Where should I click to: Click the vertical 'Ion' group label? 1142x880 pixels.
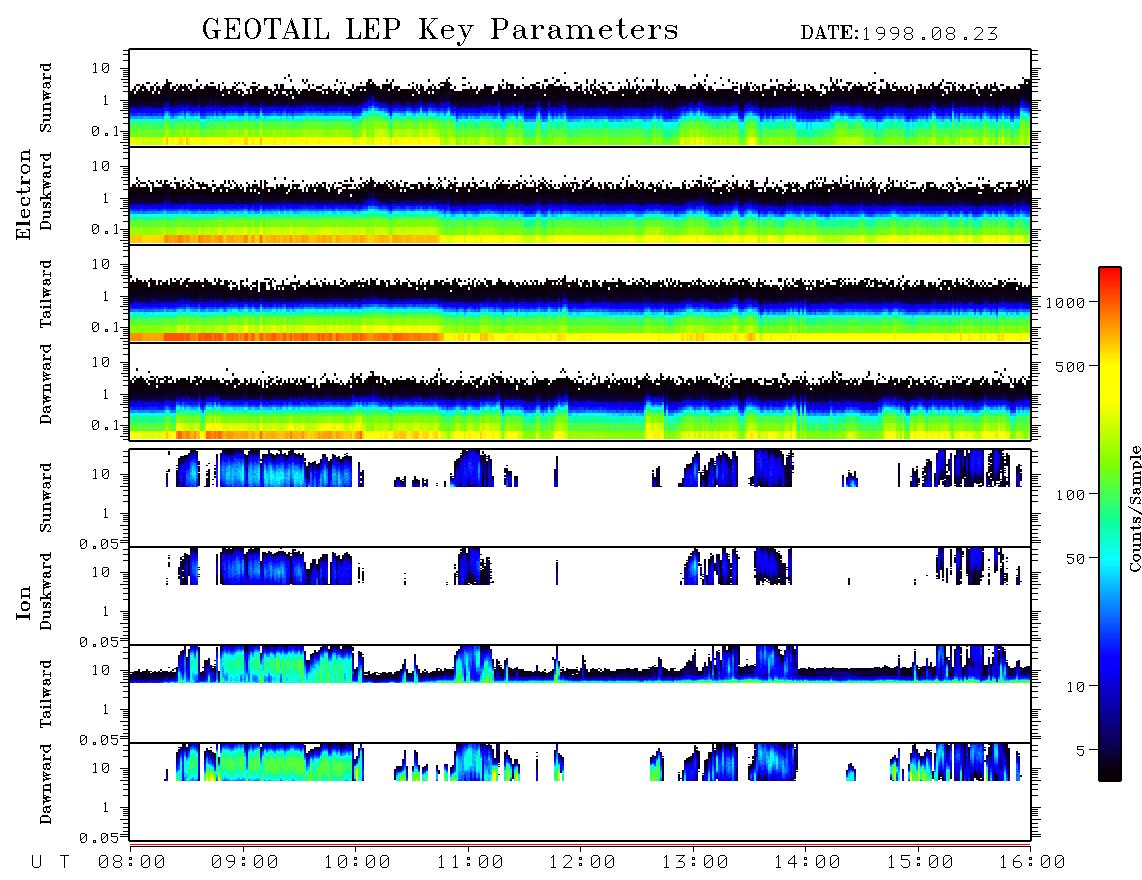(x=24, y=603)
